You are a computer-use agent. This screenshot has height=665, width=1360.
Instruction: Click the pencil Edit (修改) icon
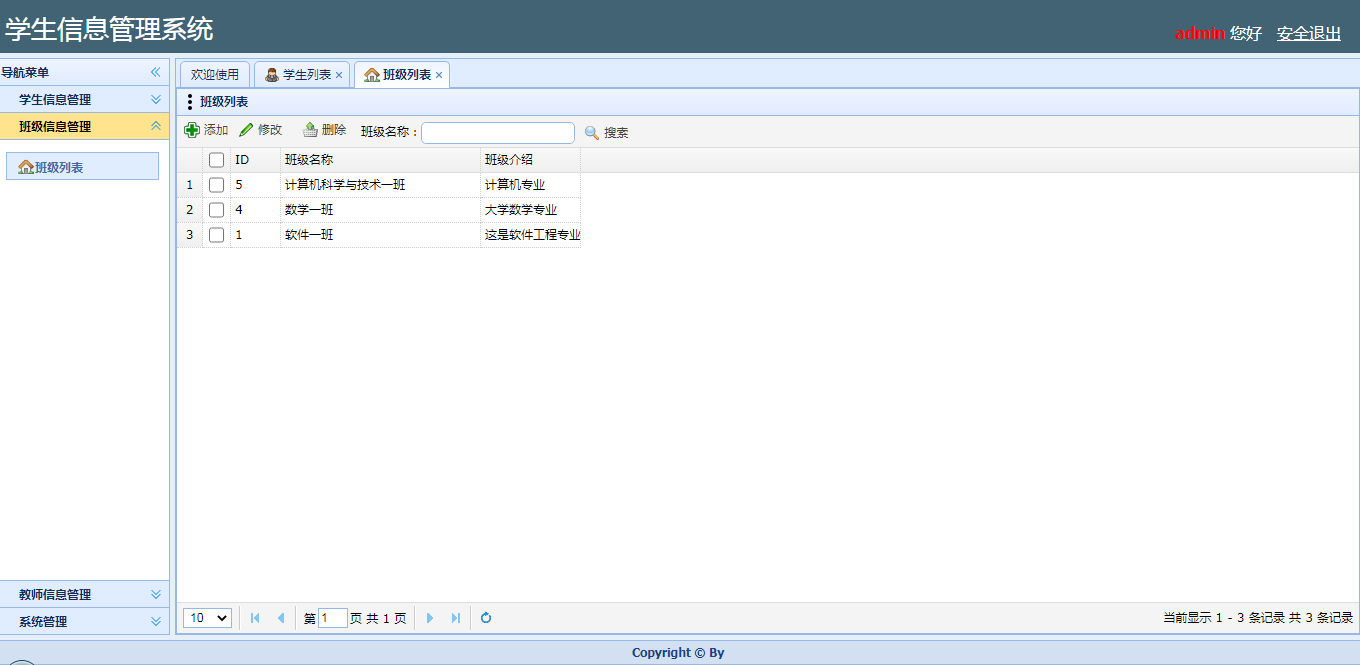point(246,131)
